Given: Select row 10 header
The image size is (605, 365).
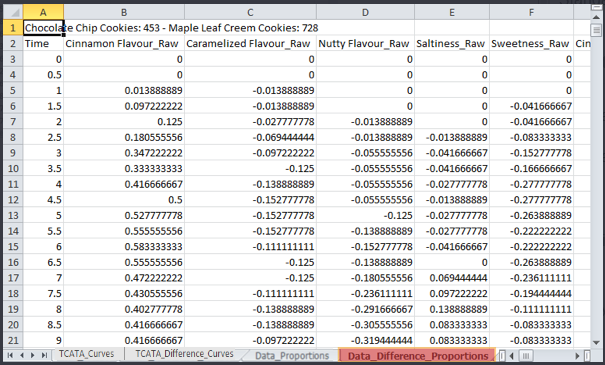Looking at the screenshot, I should (13, 169).
